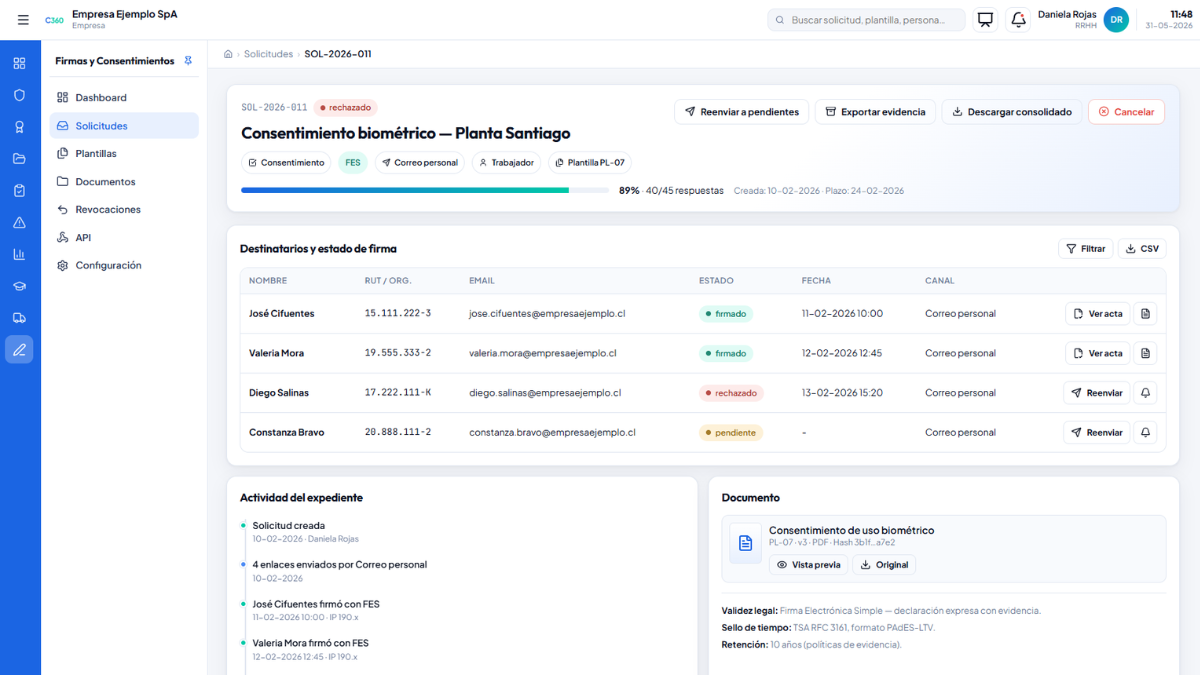Open the presentation screen icon in header
The image size is (1200, 675).
coord(985,20)
